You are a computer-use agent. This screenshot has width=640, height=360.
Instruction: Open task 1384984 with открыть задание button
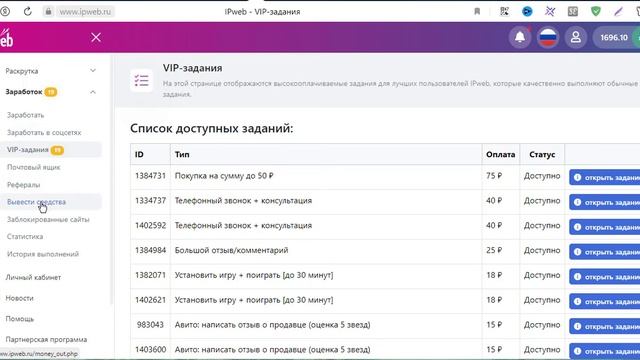pos(604,252)
